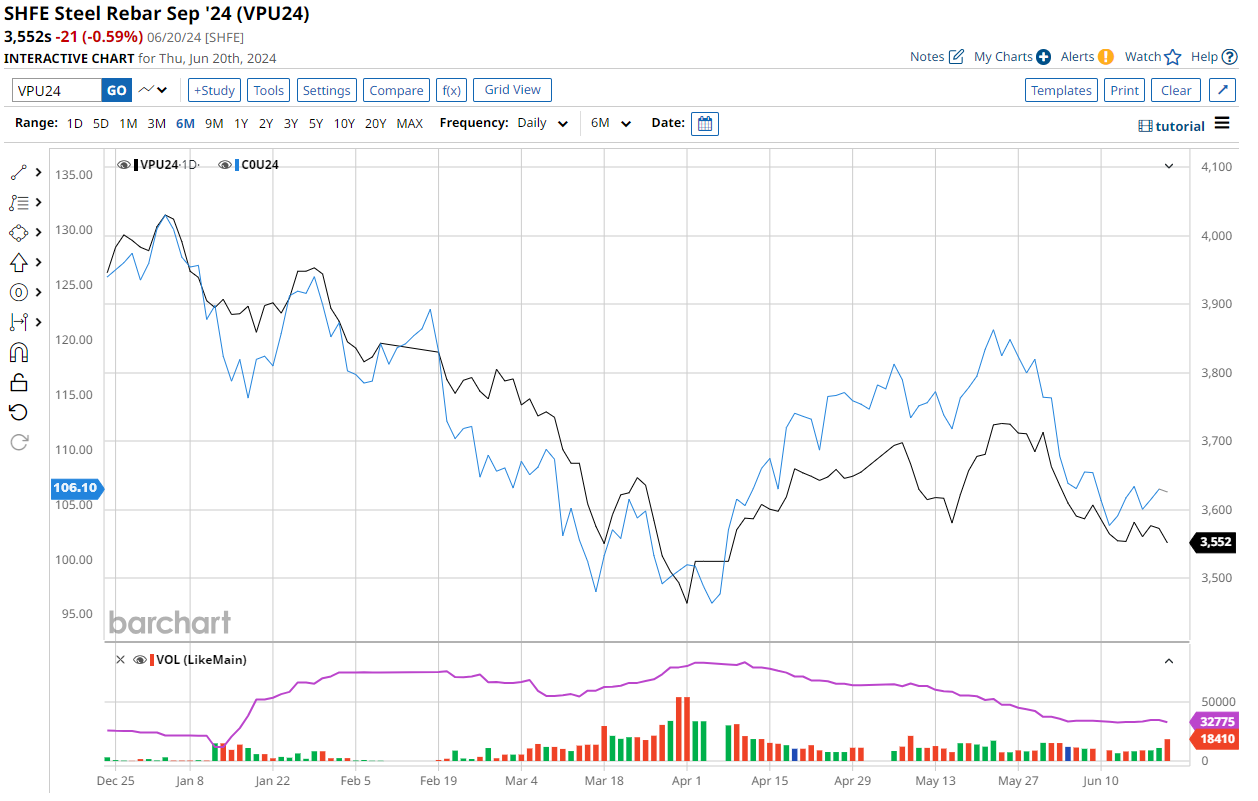
Task: Click the +Study button
Action: coord(214,90)
